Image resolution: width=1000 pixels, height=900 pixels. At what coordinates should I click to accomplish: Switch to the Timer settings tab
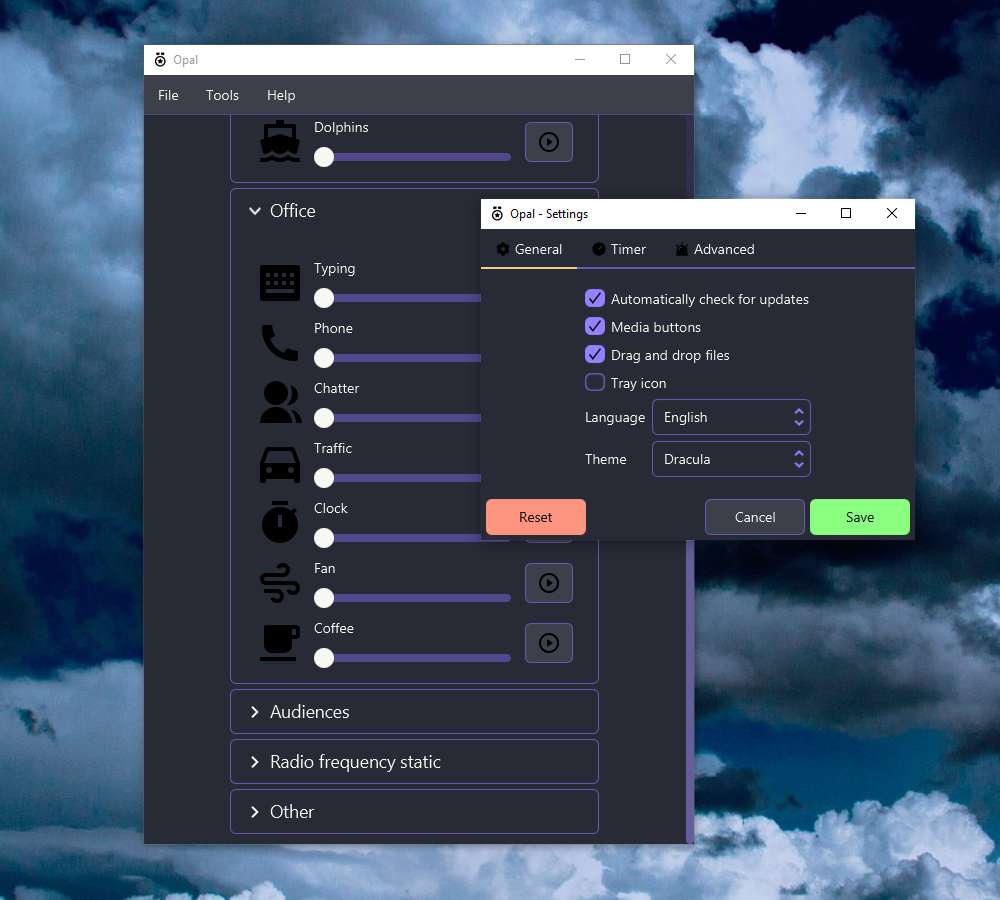pyautogui.click(x=619, y=249)
